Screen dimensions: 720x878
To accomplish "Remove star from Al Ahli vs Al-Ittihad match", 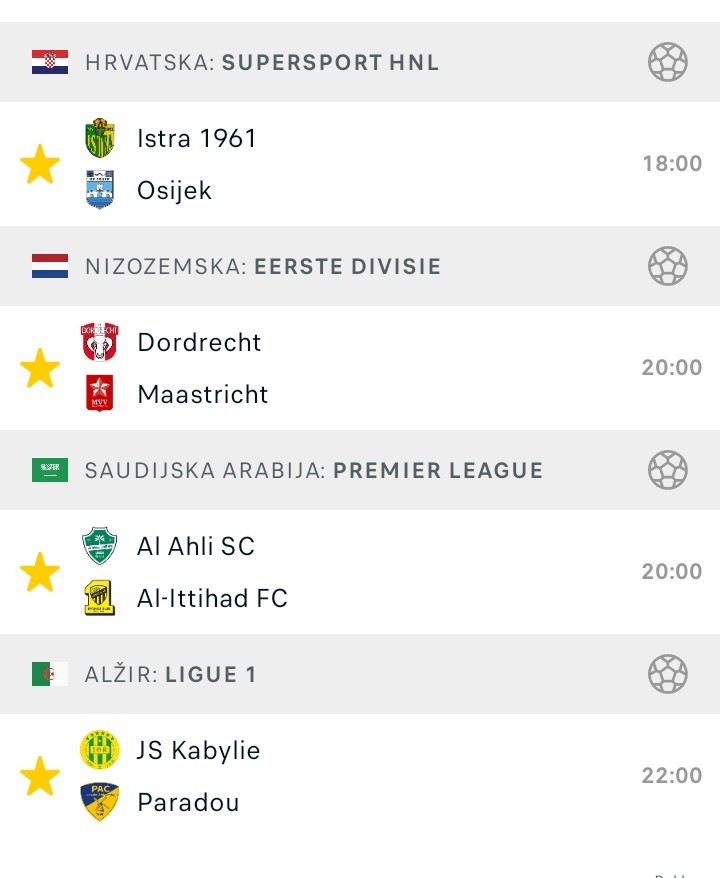I will [x=40, y=572].
